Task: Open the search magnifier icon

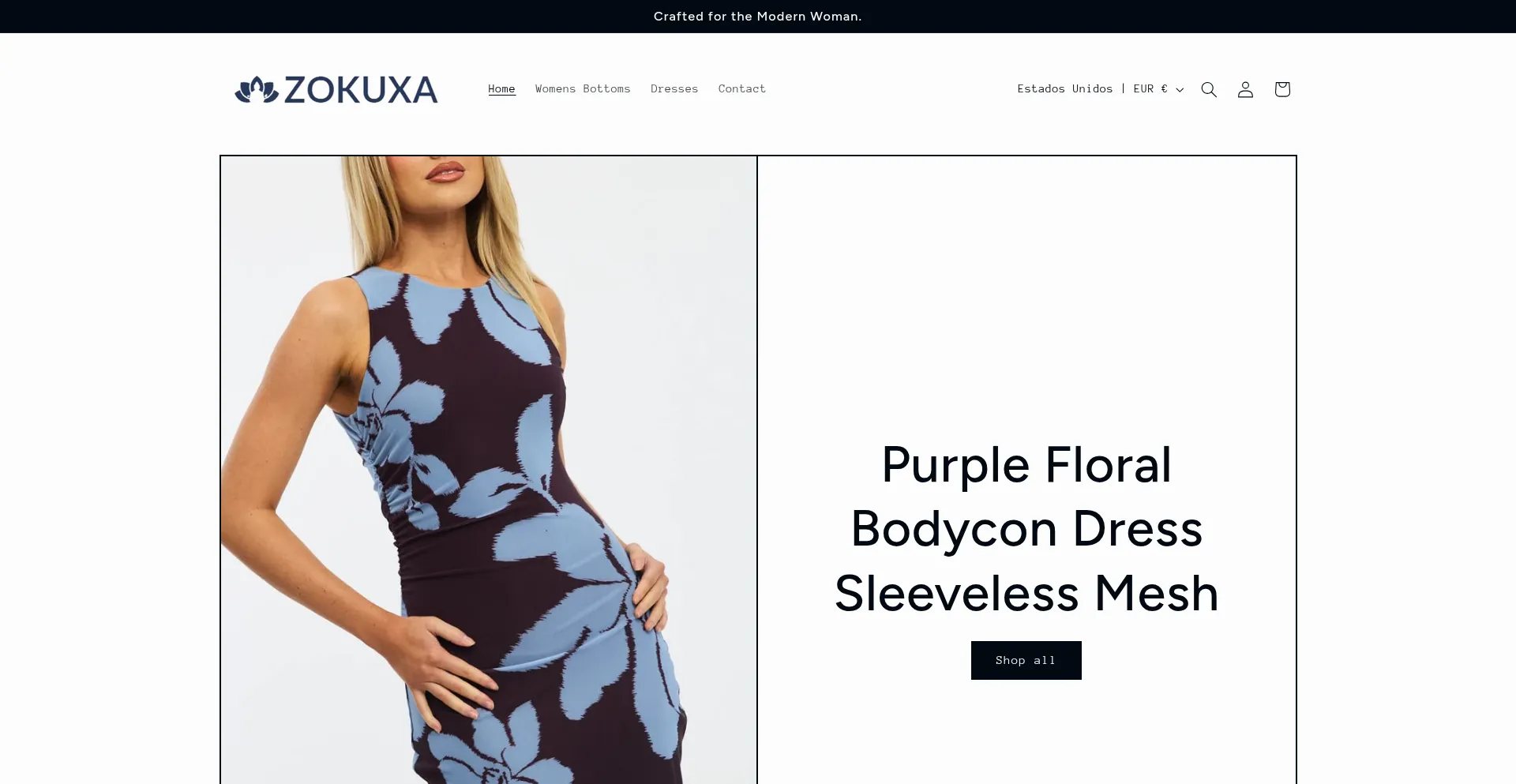Action: click(1209, 89)
